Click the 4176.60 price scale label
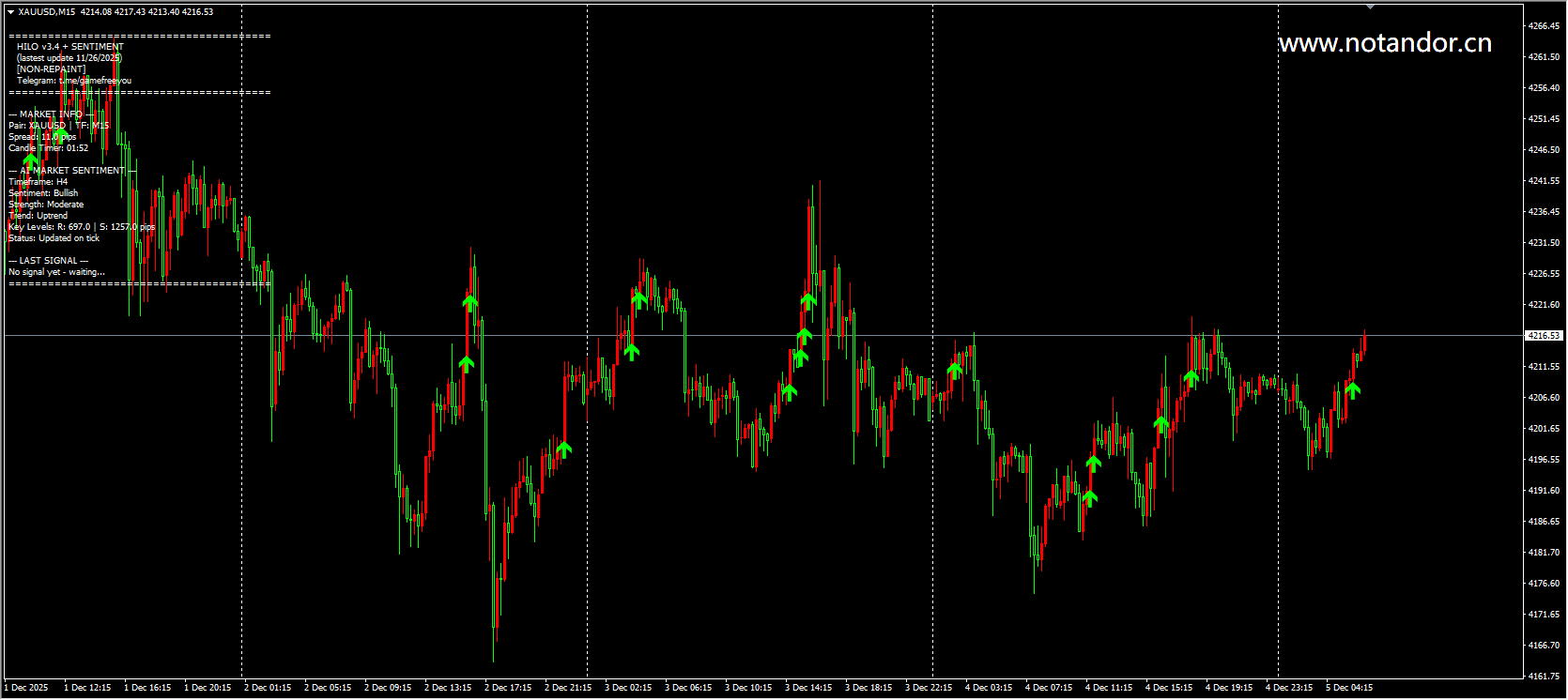The width and height of the screenshot is (1568, 700). (1545, 584)
